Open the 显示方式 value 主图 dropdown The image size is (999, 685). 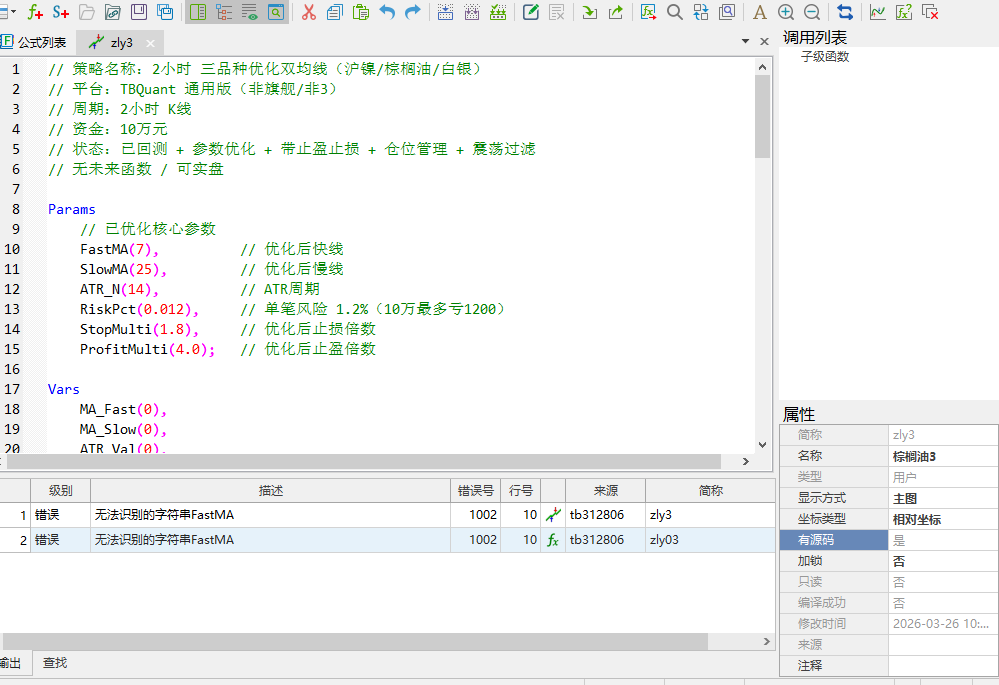942,498
